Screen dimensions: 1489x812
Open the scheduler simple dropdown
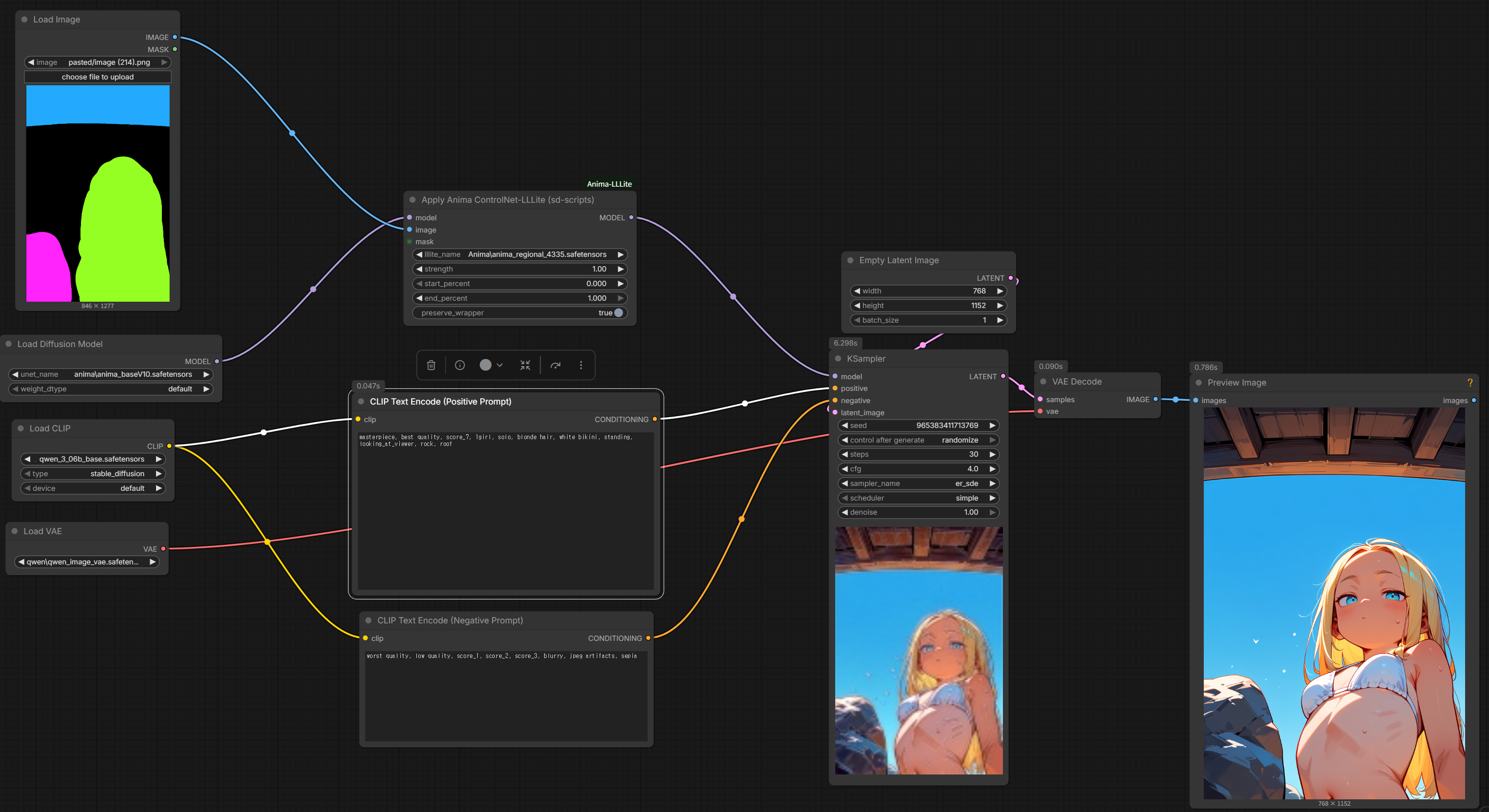tap(919, 498)
